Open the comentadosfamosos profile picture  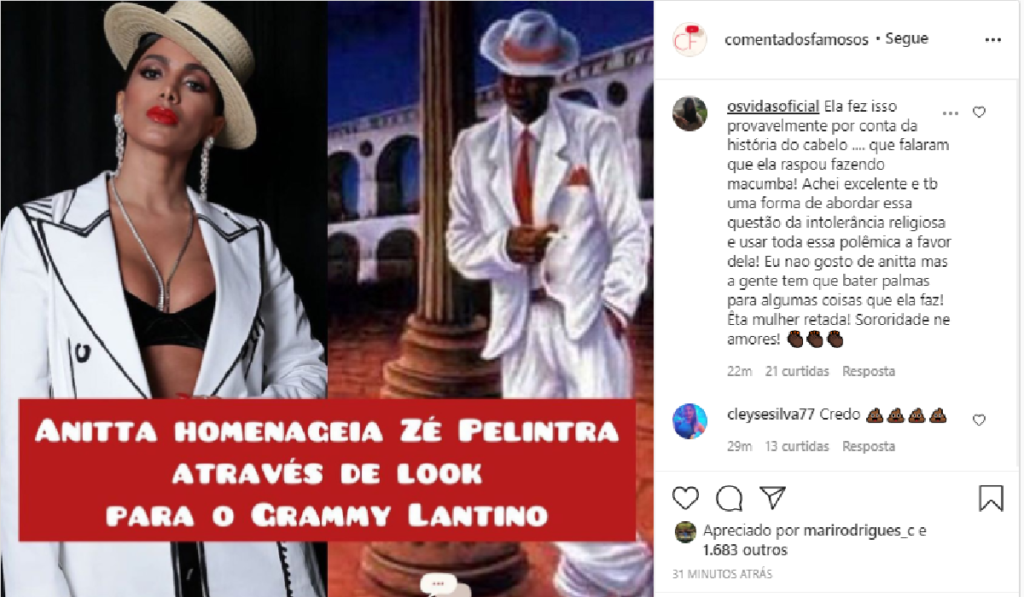[690, 40]
